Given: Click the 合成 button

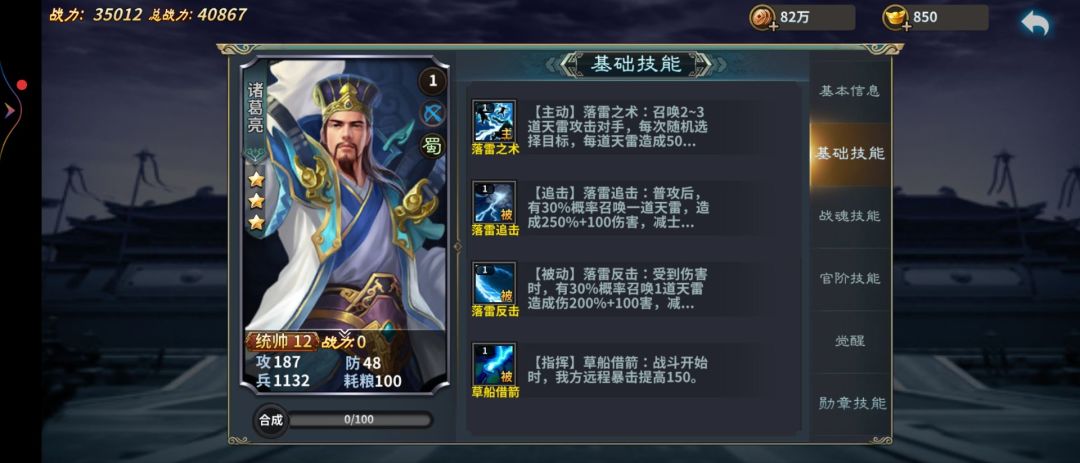Looking at the screenshot, I should (271, 420).
